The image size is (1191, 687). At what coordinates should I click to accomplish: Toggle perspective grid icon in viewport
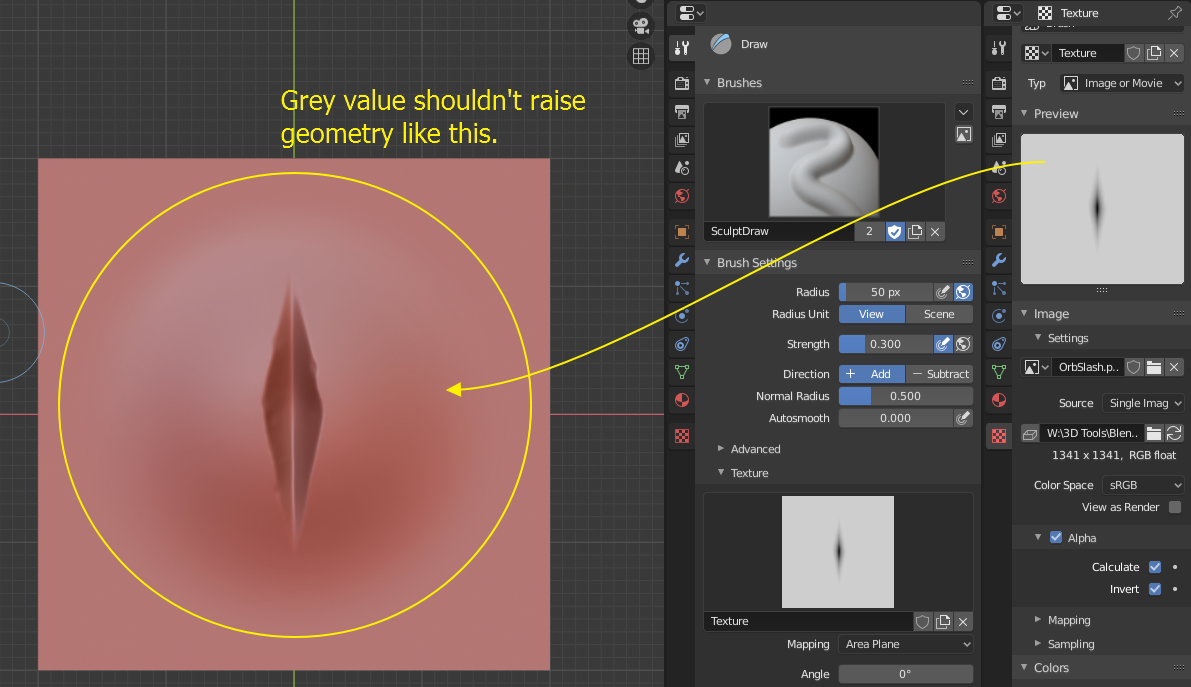pos(641,56)
